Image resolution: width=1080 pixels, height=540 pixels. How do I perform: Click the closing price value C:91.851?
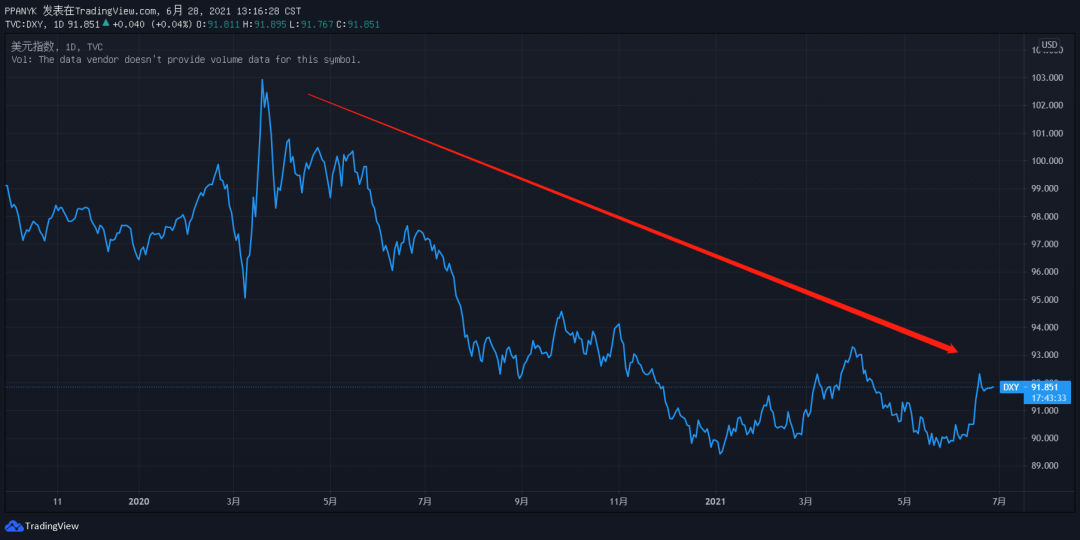click(358, 24)
